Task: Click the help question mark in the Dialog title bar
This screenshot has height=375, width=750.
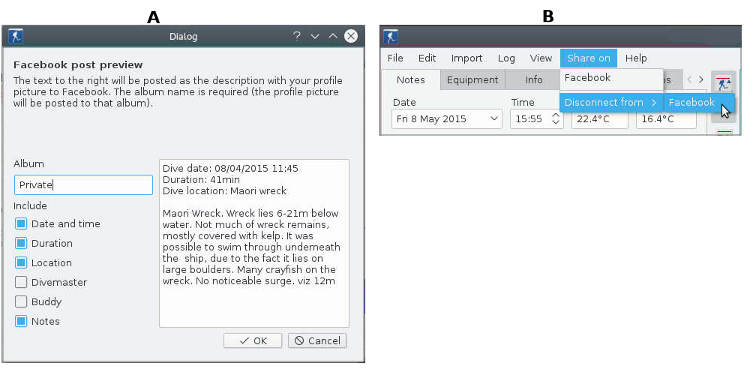Action: [x=297, y=36]
